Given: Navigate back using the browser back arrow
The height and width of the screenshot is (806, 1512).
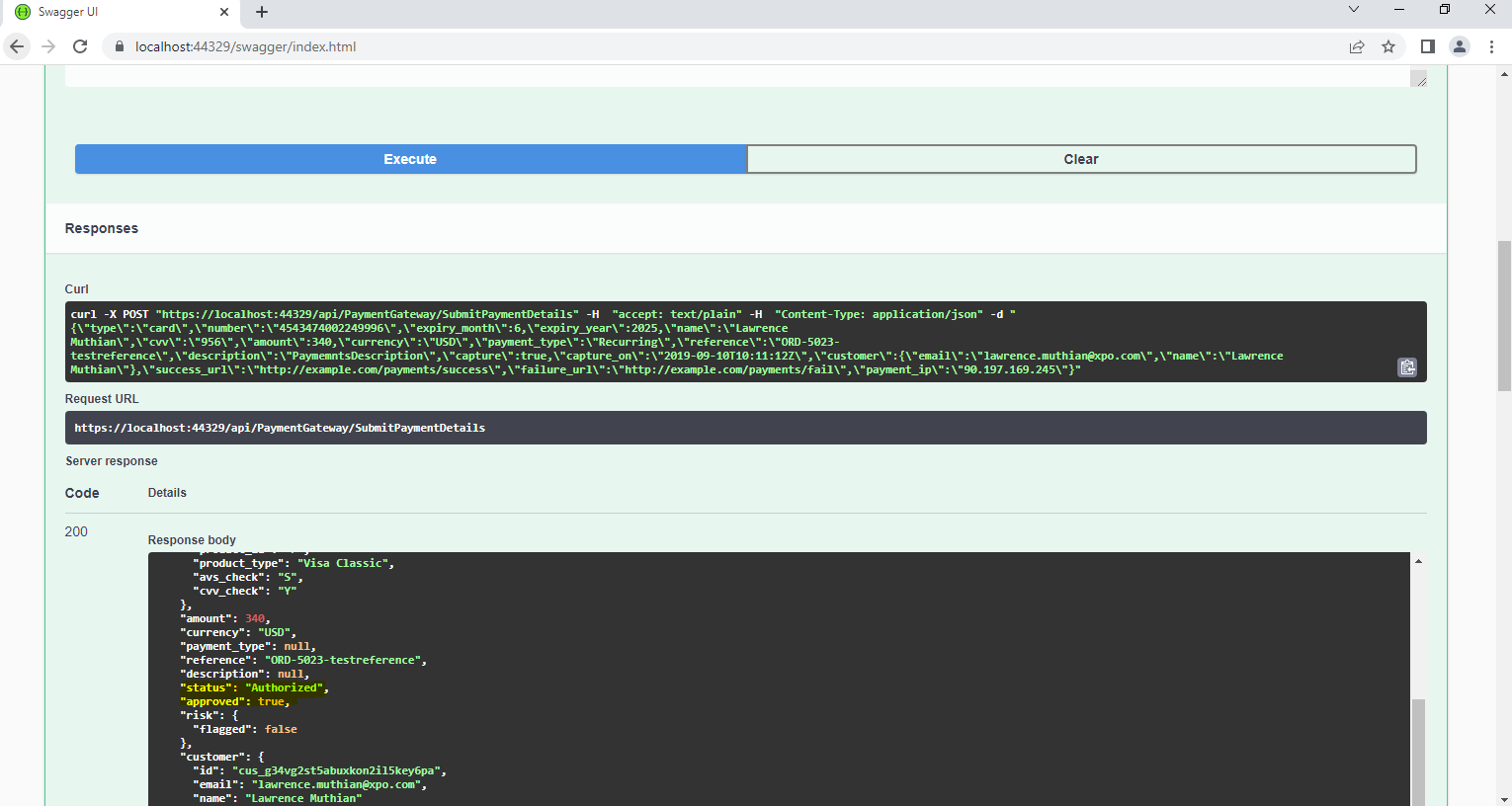Looking at the screenshot, I should click(x=17, y=46).
